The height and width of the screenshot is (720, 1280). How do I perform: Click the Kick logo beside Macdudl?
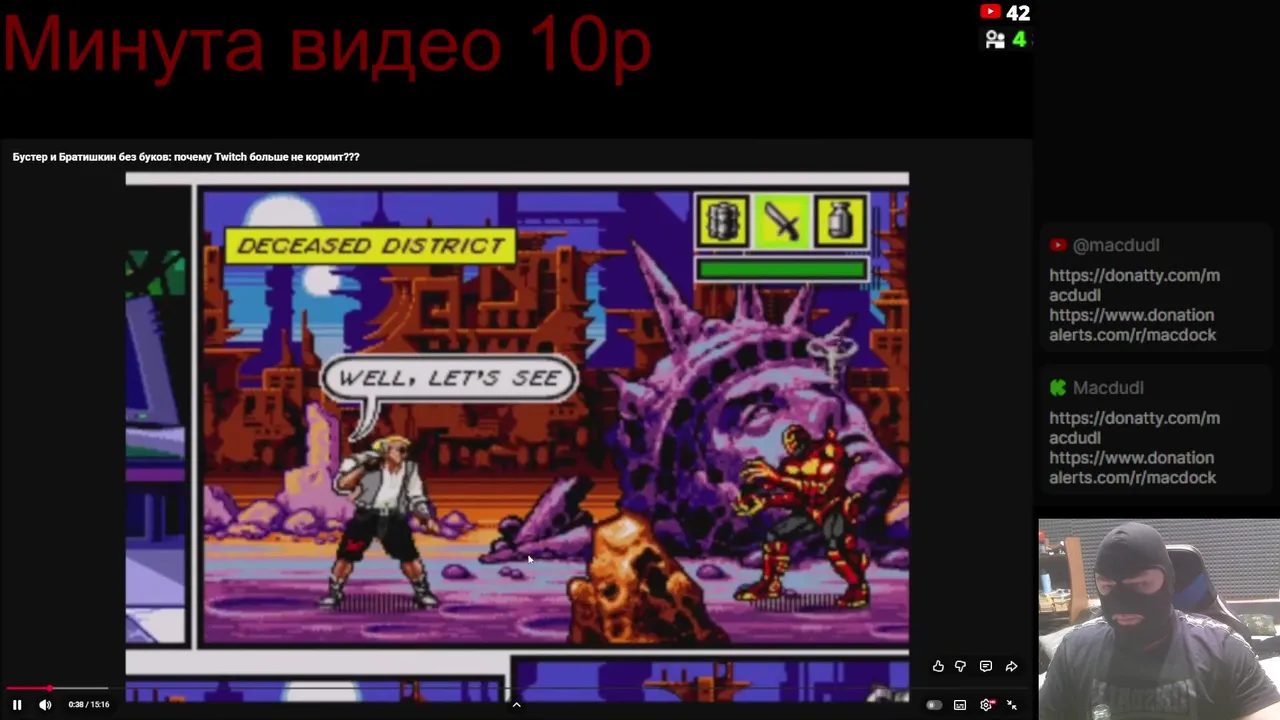click(1058, 388)
